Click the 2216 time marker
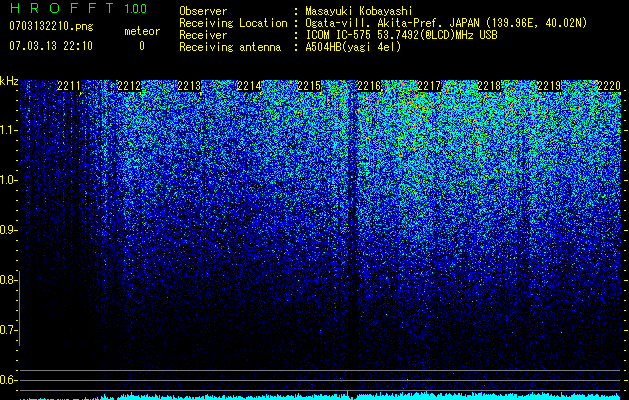The height and width of the screenshot is (400, 629). coord(369,86)
